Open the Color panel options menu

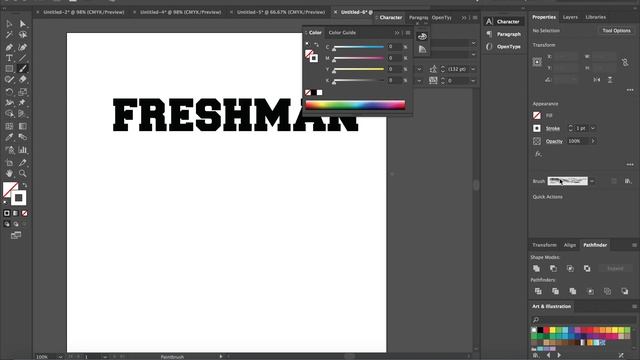pos(408,33)
